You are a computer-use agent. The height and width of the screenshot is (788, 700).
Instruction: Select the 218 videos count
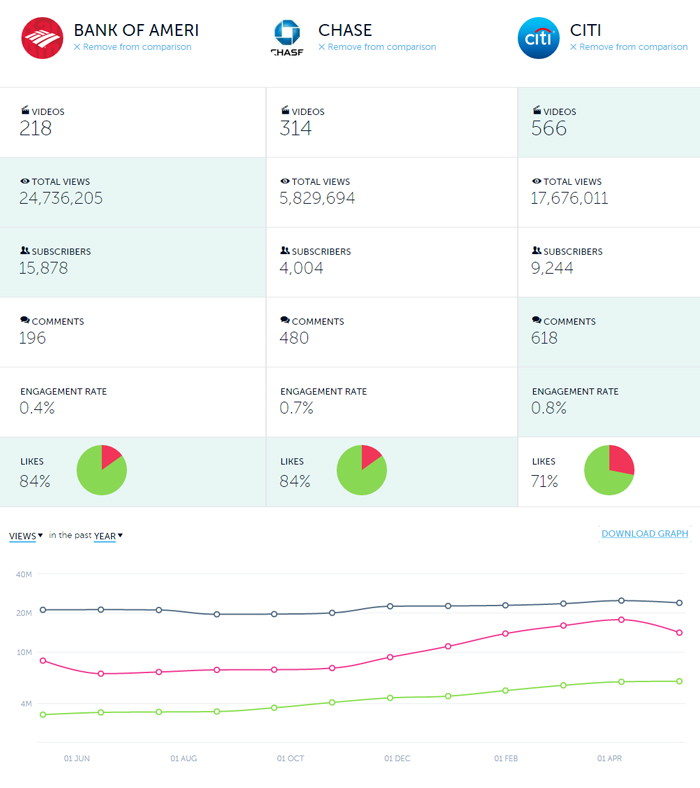click(35, 129)
